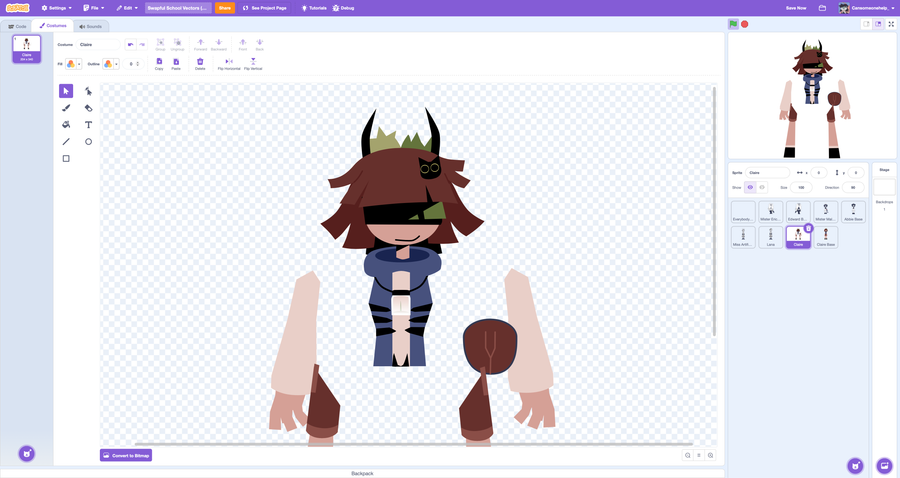Click the Undo arrow button
This screenshot has height=478, width=900.
[130, 44]
